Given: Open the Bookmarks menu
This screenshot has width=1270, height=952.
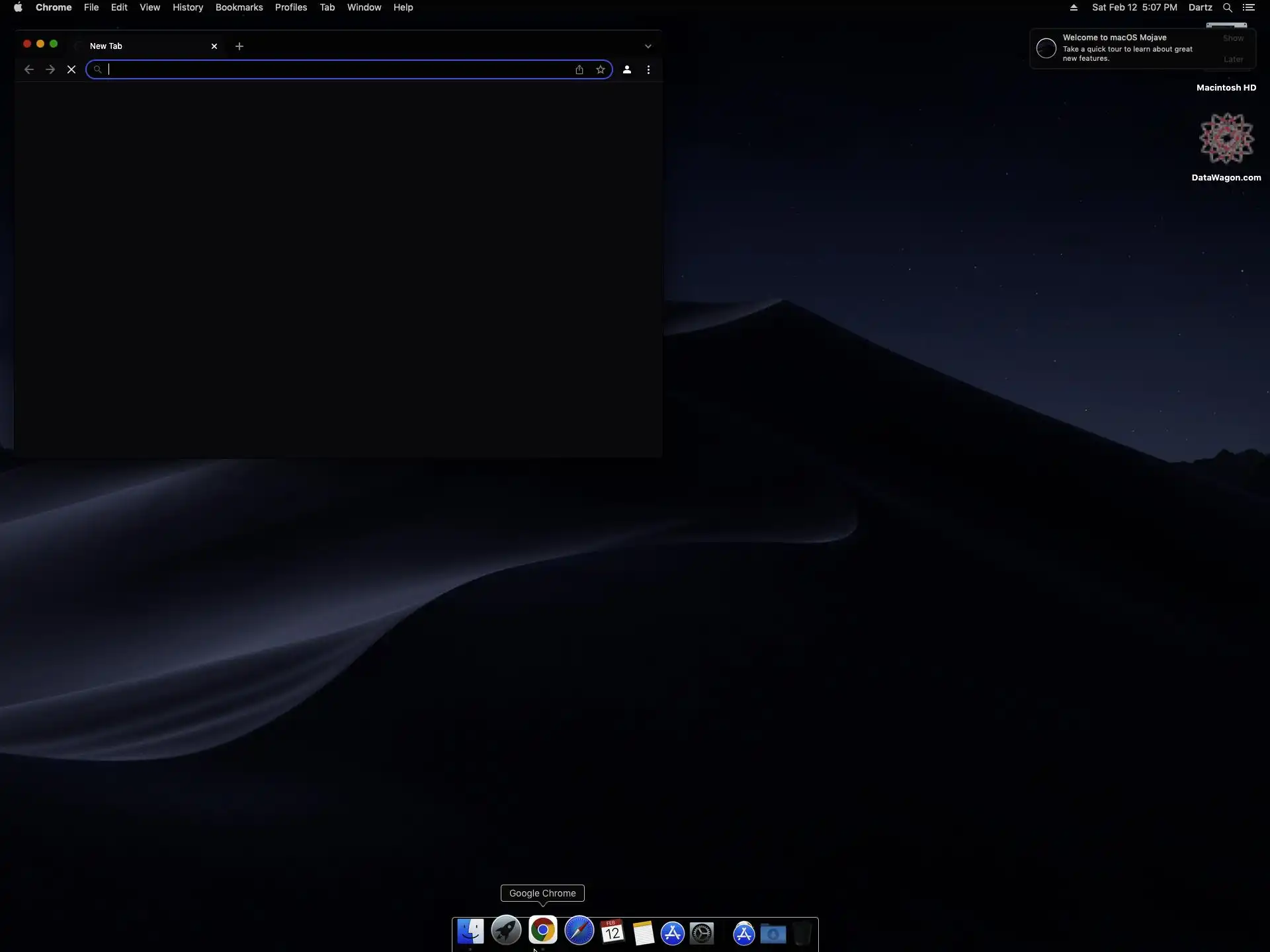Looking at the screenshot, I should tap(239, 7).
